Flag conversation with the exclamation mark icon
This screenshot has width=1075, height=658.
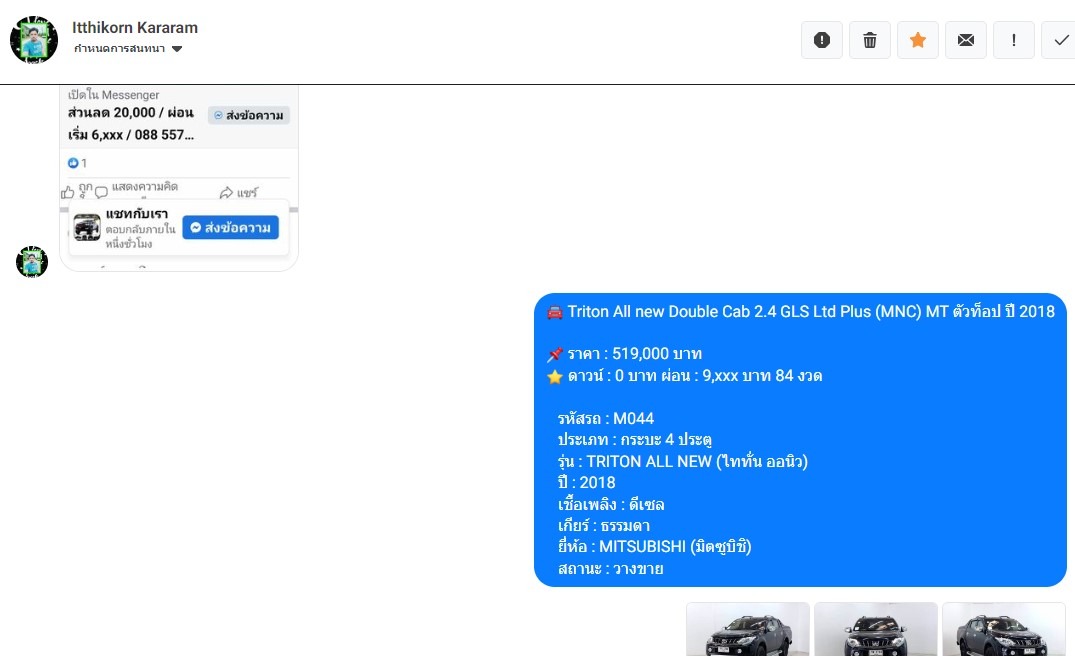click(1013, 40)
